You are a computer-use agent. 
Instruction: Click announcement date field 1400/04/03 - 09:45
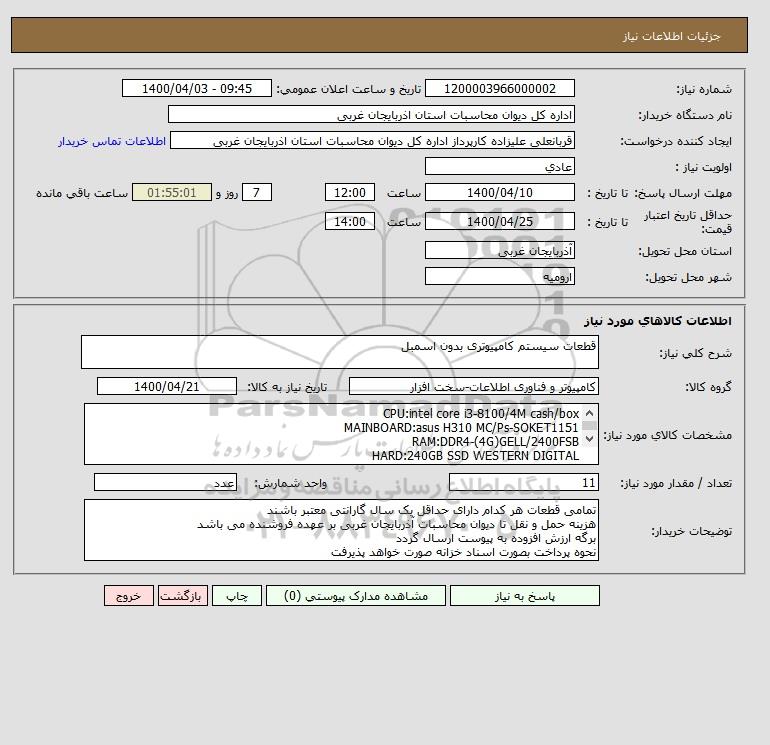tap(196, 88)
